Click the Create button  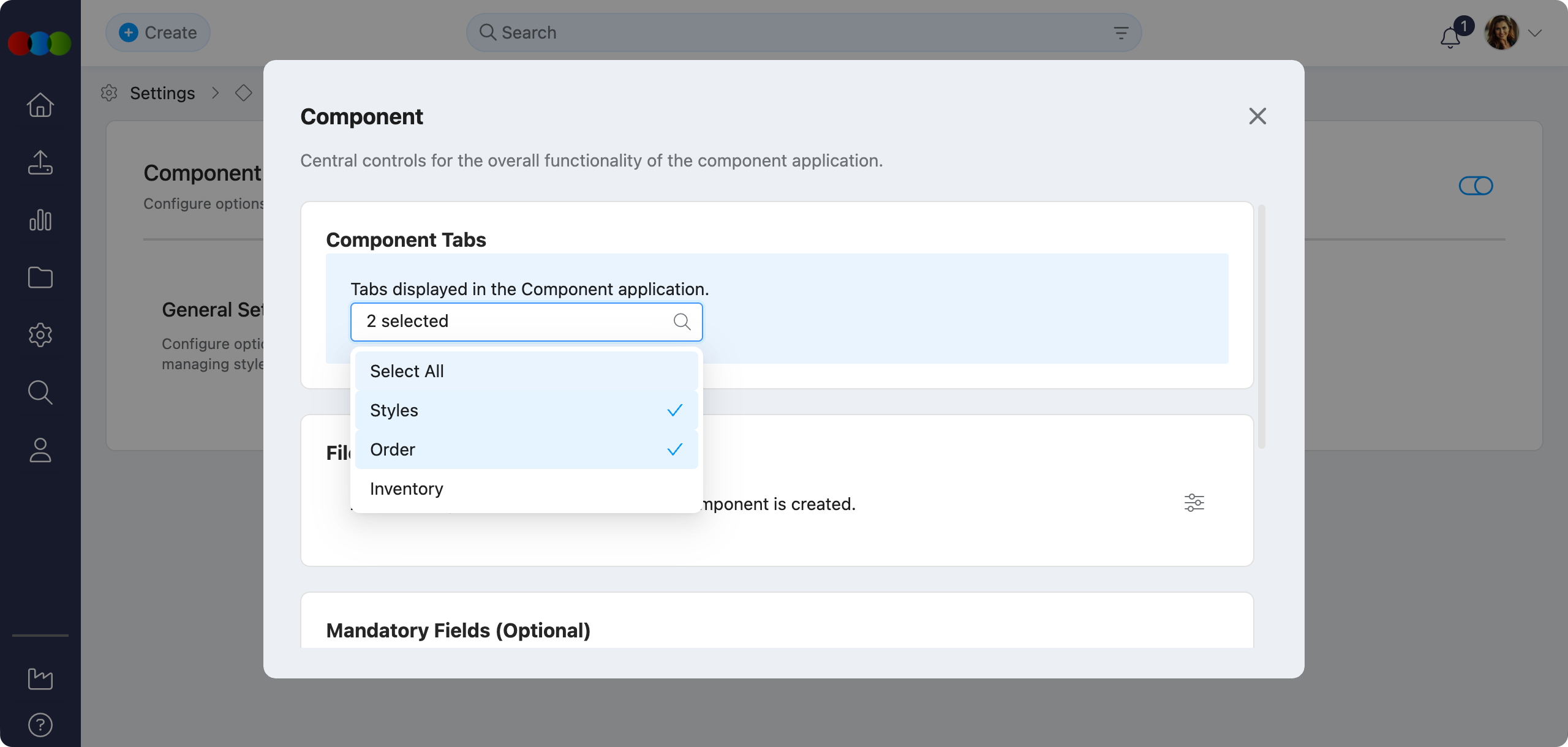[157, 32]
